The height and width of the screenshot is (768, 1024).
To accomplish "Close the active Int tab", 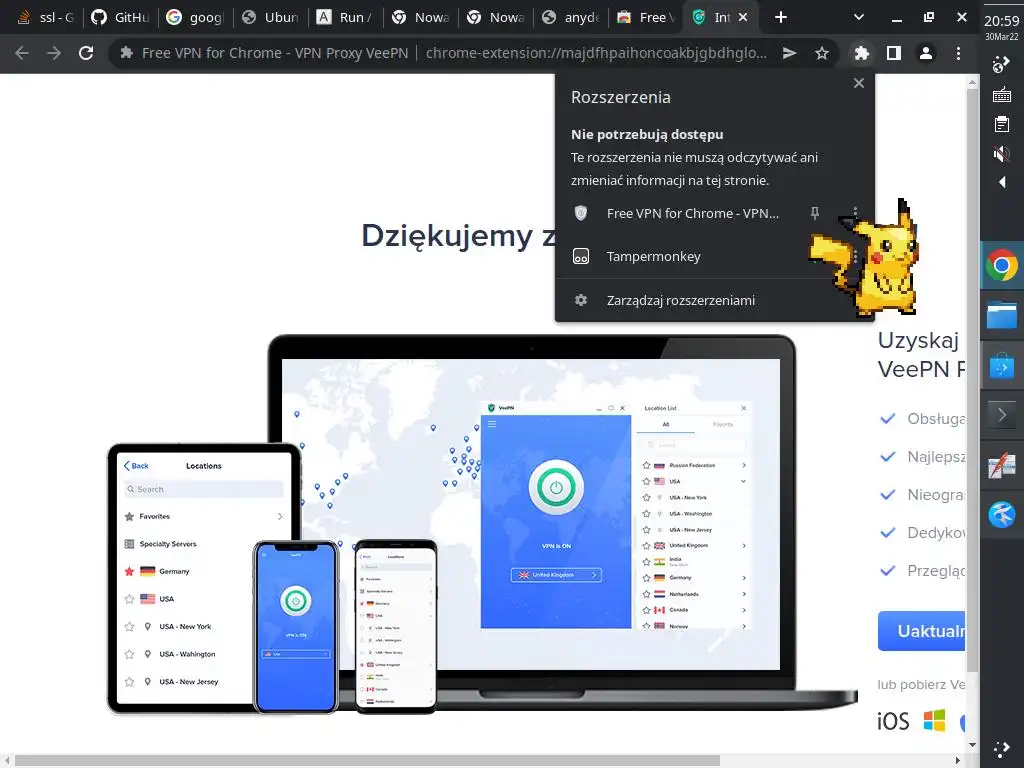I will click(743, 18).
